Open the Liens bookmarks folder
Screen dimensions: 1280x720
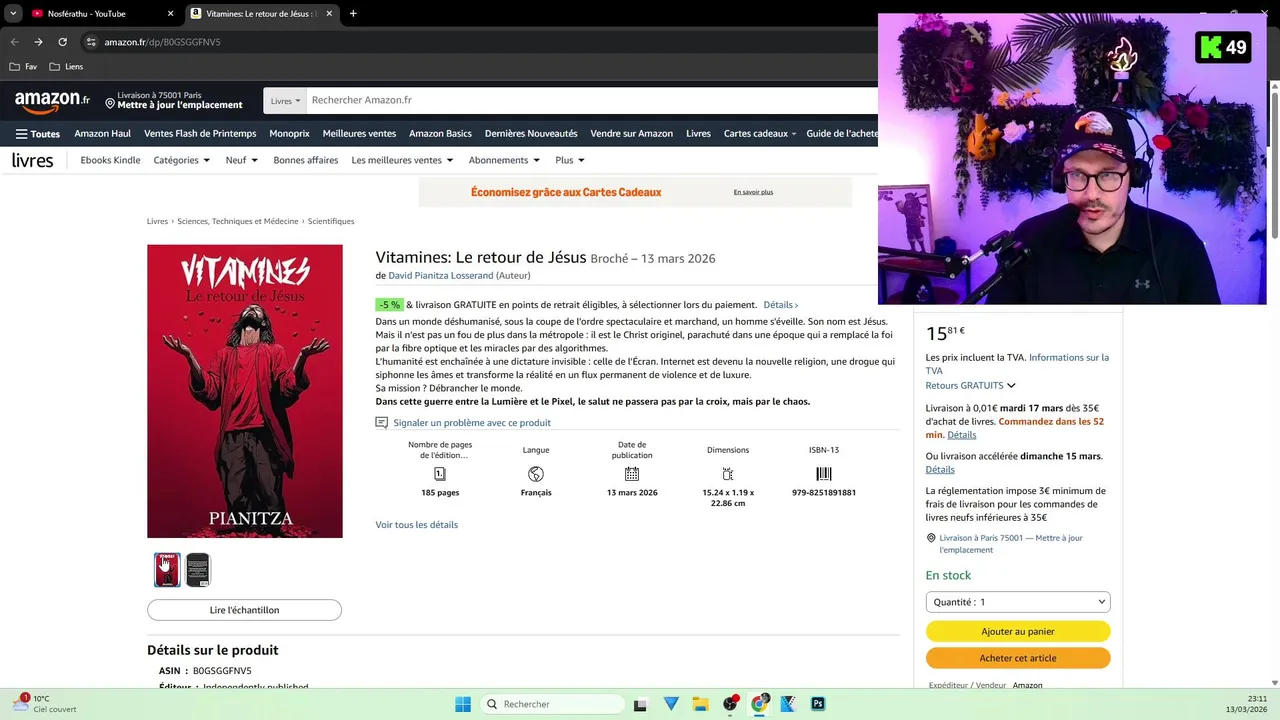pos(66,67)
